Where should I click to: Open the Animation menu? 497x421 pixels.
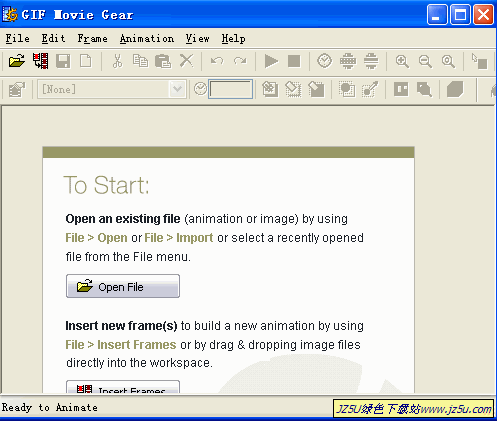[x=147, y=39]
